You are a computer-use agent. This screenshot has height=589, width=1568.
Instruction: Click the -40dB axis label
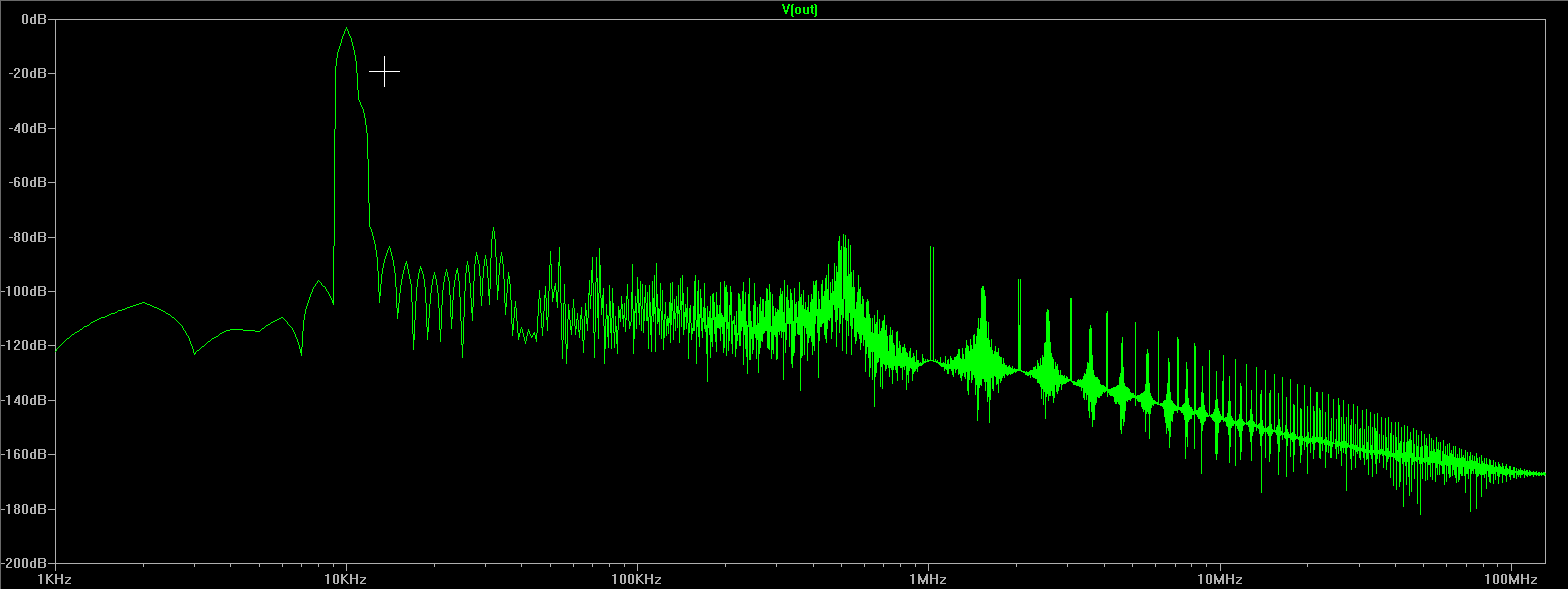coord(29,128)
